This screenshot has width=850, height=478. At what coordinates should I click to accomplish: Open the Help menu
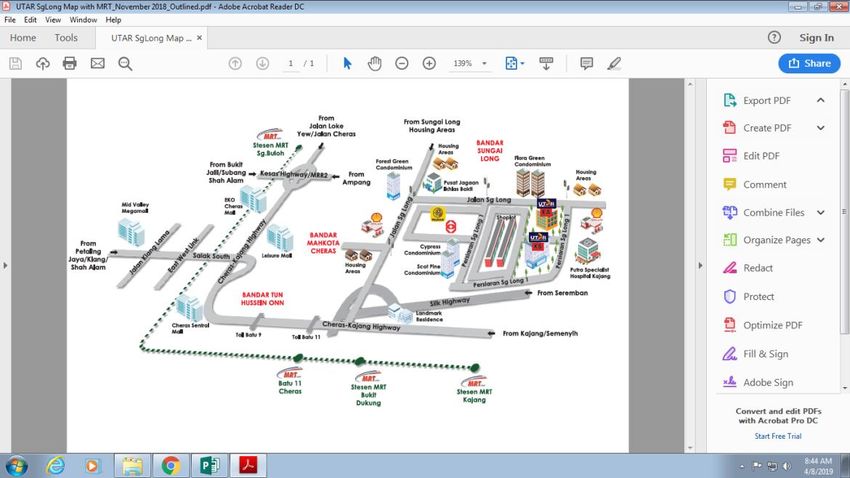click(113, 20)
